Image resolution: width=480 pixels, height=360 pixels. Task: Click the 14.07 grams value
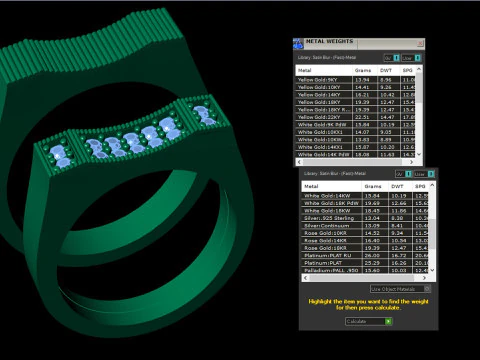(362, 132)
